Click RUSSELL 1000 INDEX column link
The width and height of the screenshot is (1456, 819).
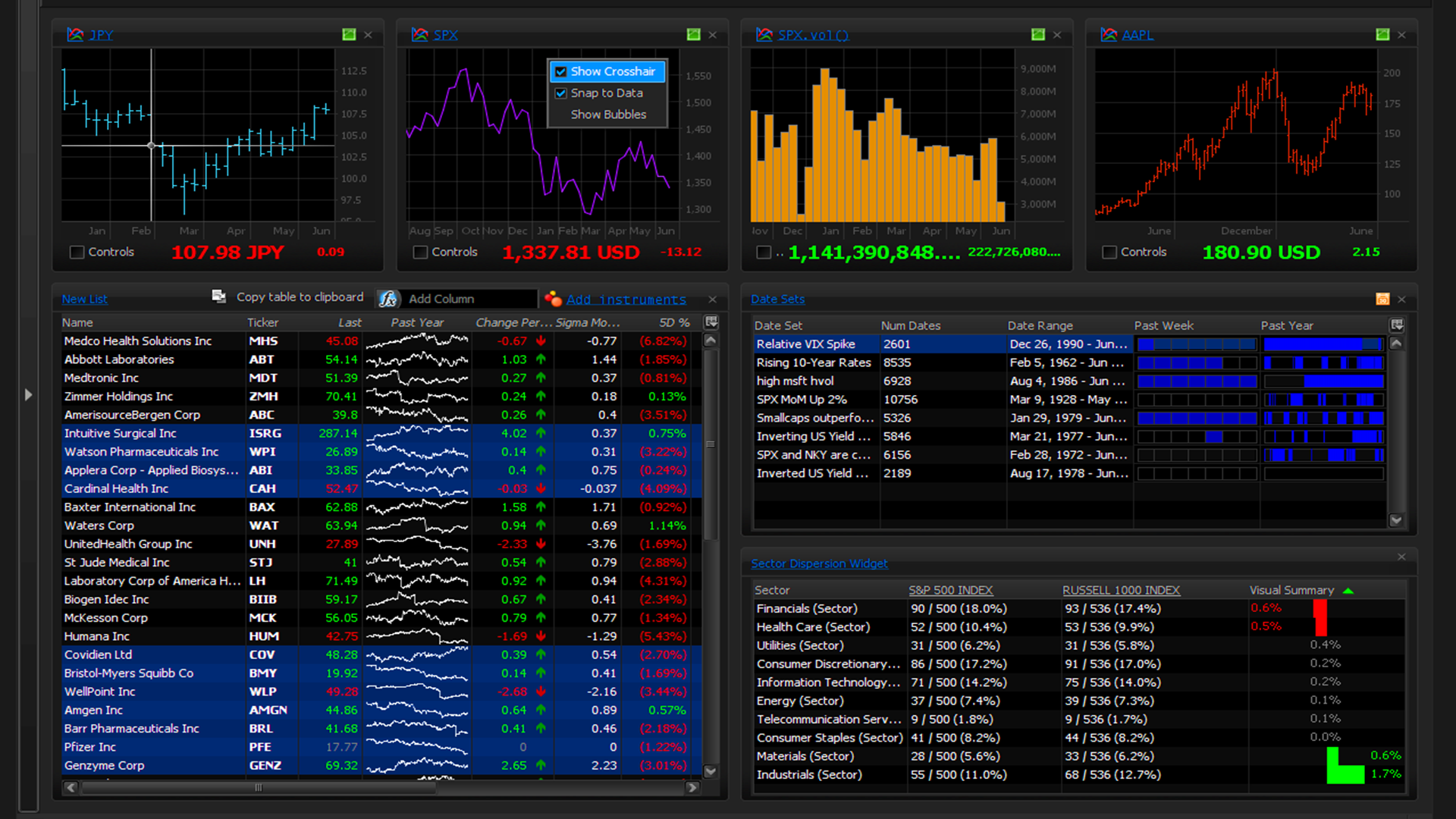1121,591
